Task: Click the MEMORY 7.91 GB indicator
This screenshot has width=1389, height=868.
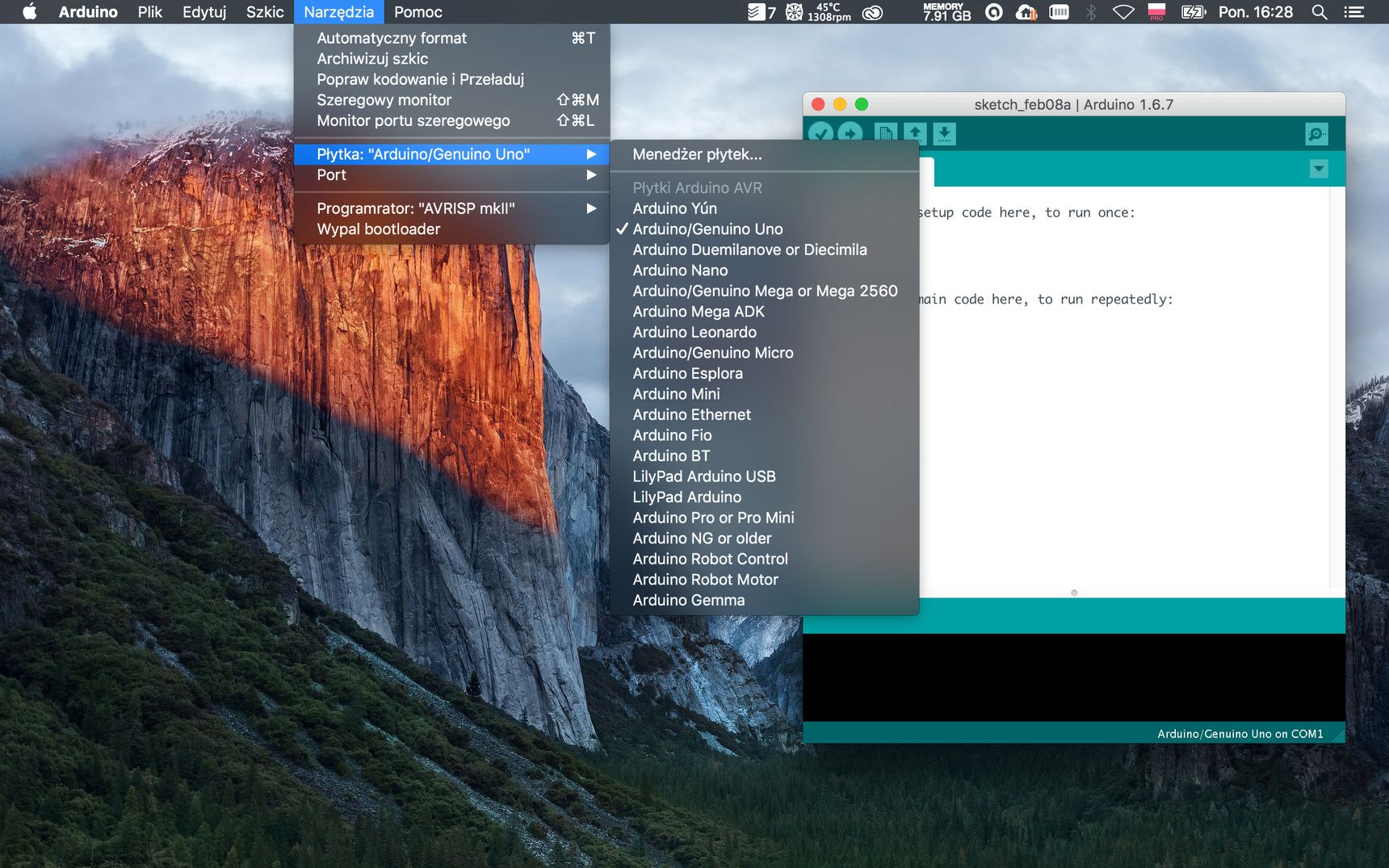Action: 946,12
